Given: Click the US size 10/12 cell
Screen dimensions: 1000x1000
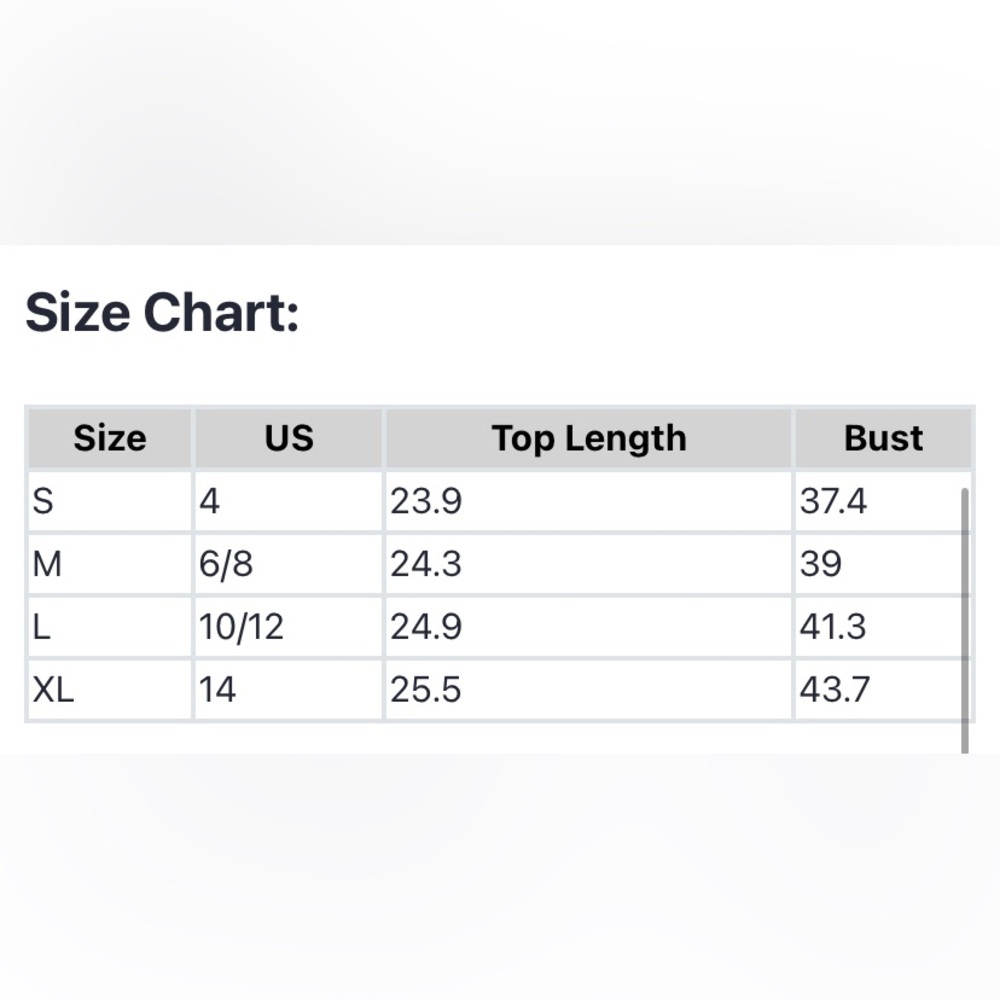Looking at the screenshot, I should click(x=289, y=626).
